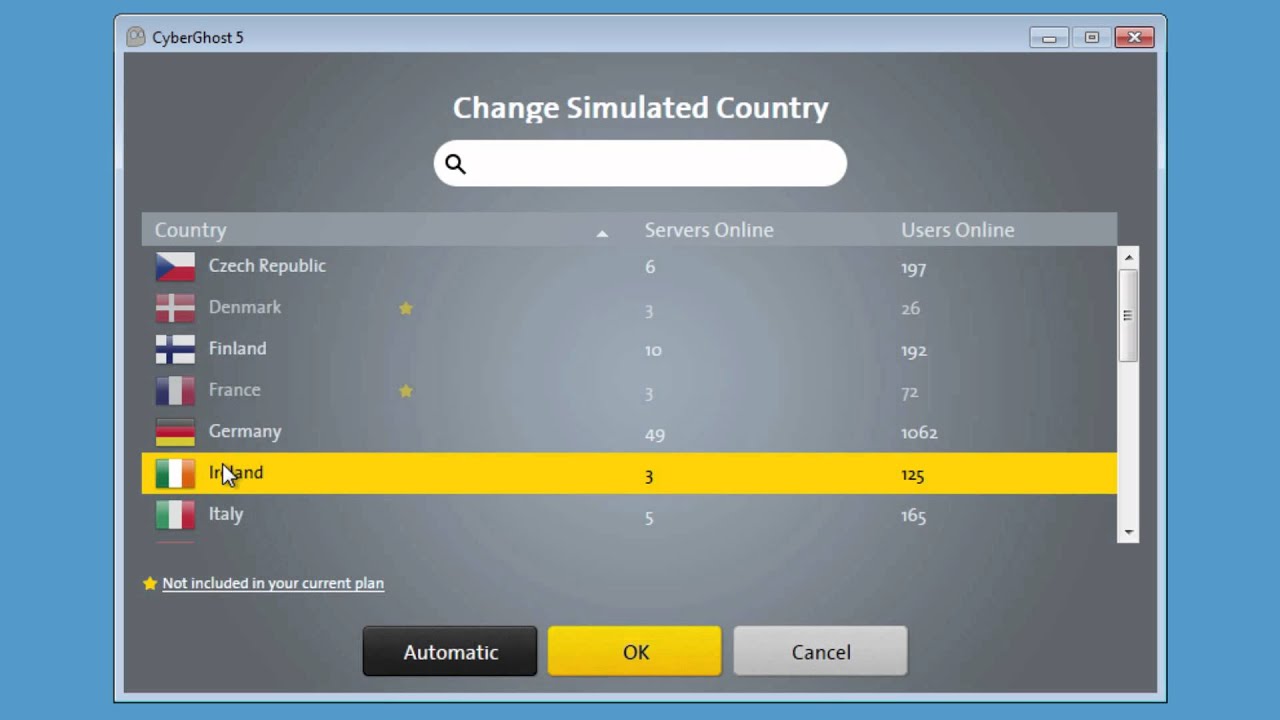The image size is (1280, 720).
Task: Click the Ireland flag icon
Action: click(175, 473)
